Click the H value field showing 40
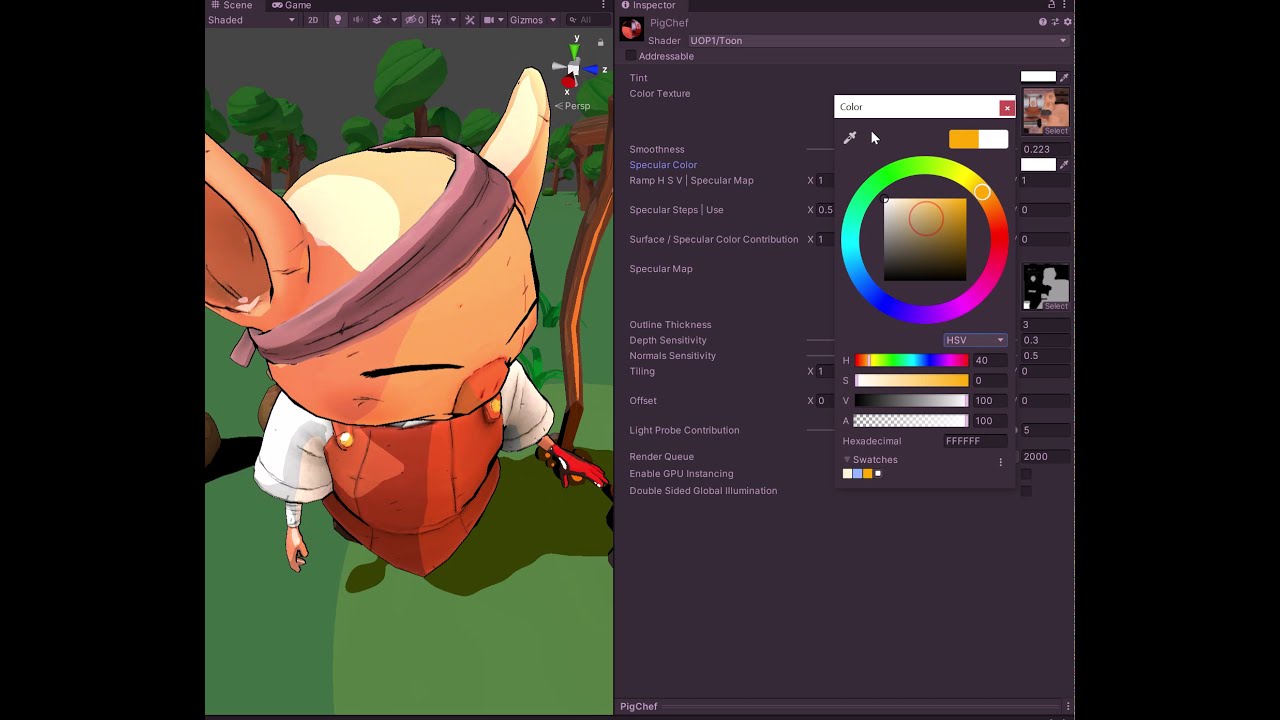1280x720 pixels. [990, 361]
